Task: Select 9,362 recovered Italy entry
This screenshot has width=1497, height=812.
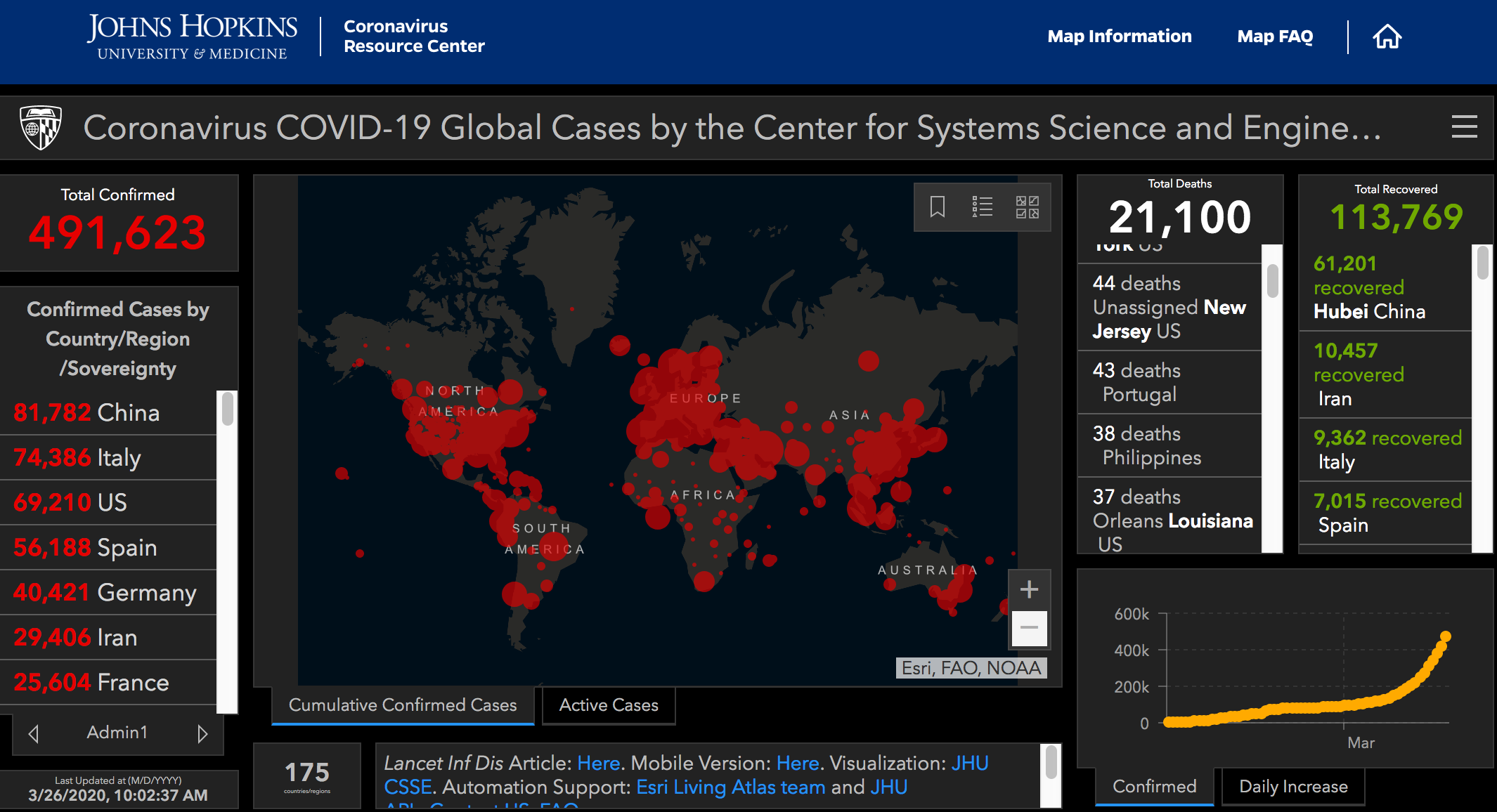Action: [x=1385, y=450]
